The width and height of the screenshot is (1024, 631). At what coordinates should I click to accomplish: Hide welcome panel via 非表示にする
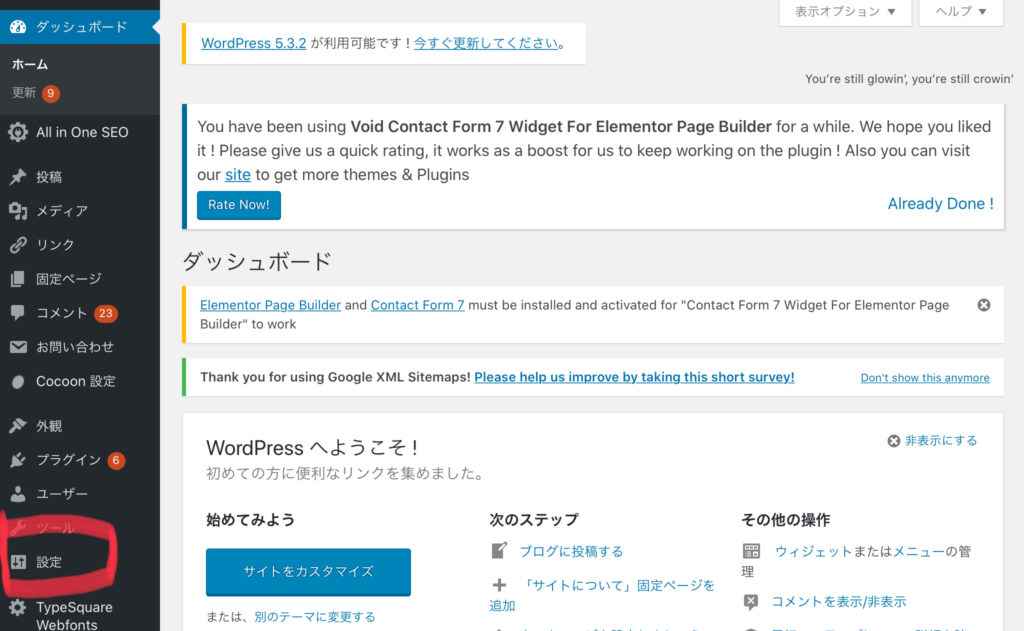click(933, 441)
